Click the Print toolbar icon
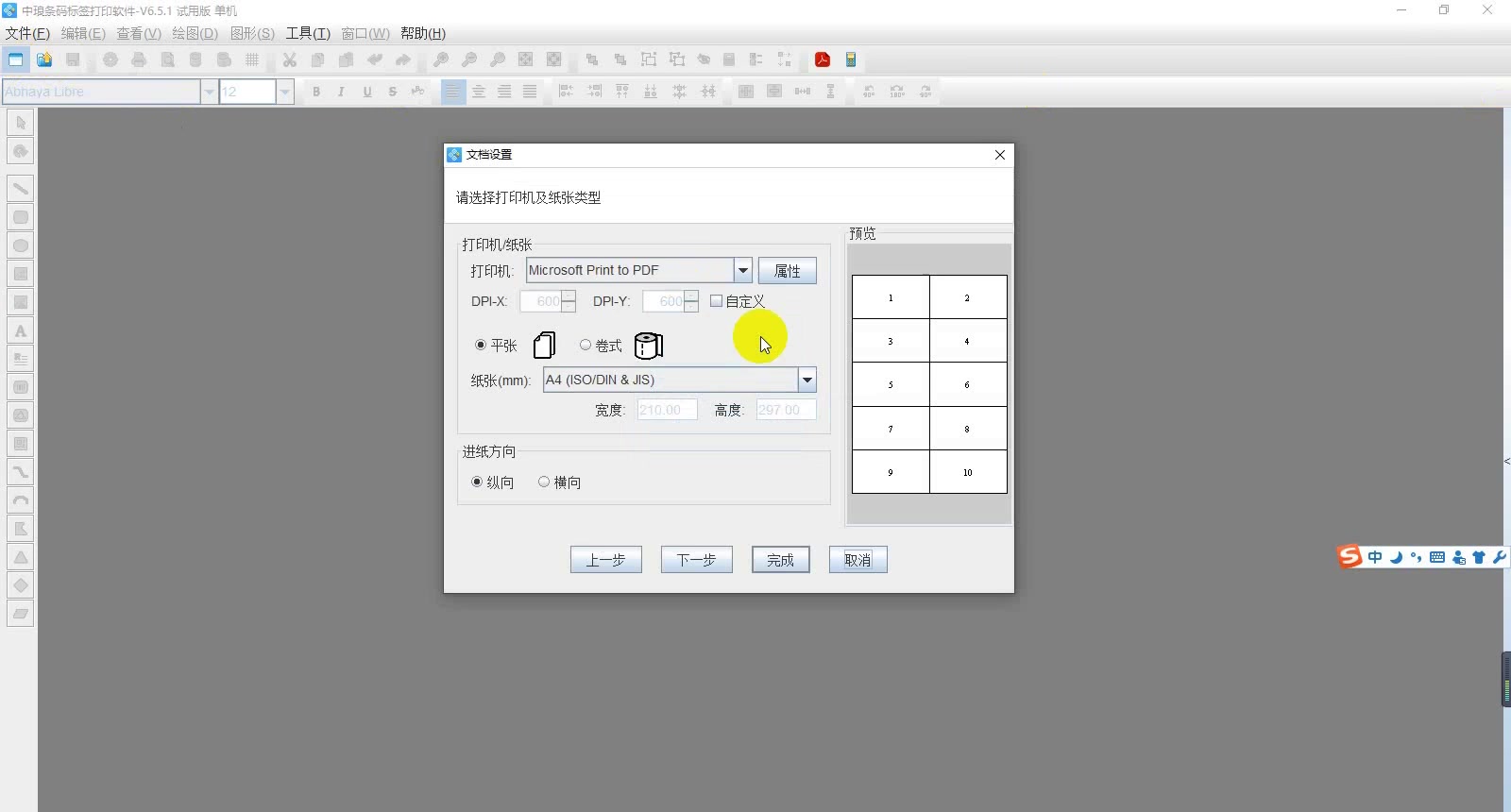The width and height of the screenshot is (1511, 812). [139, 59]
